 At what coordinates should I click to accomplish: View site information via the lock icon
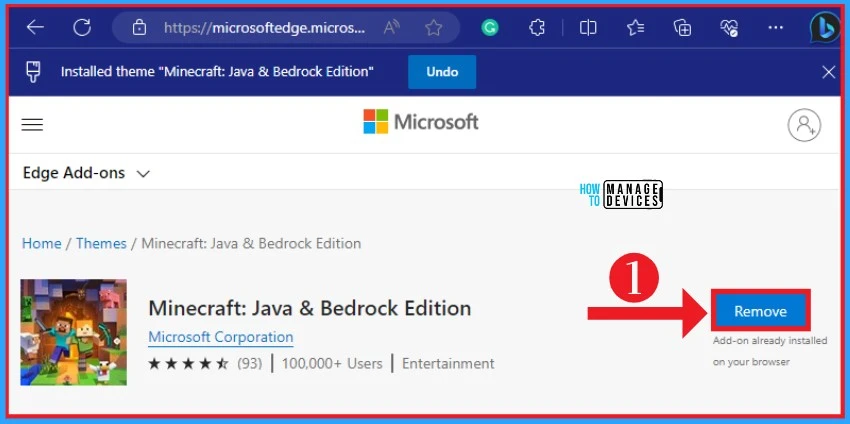point(139,28)
